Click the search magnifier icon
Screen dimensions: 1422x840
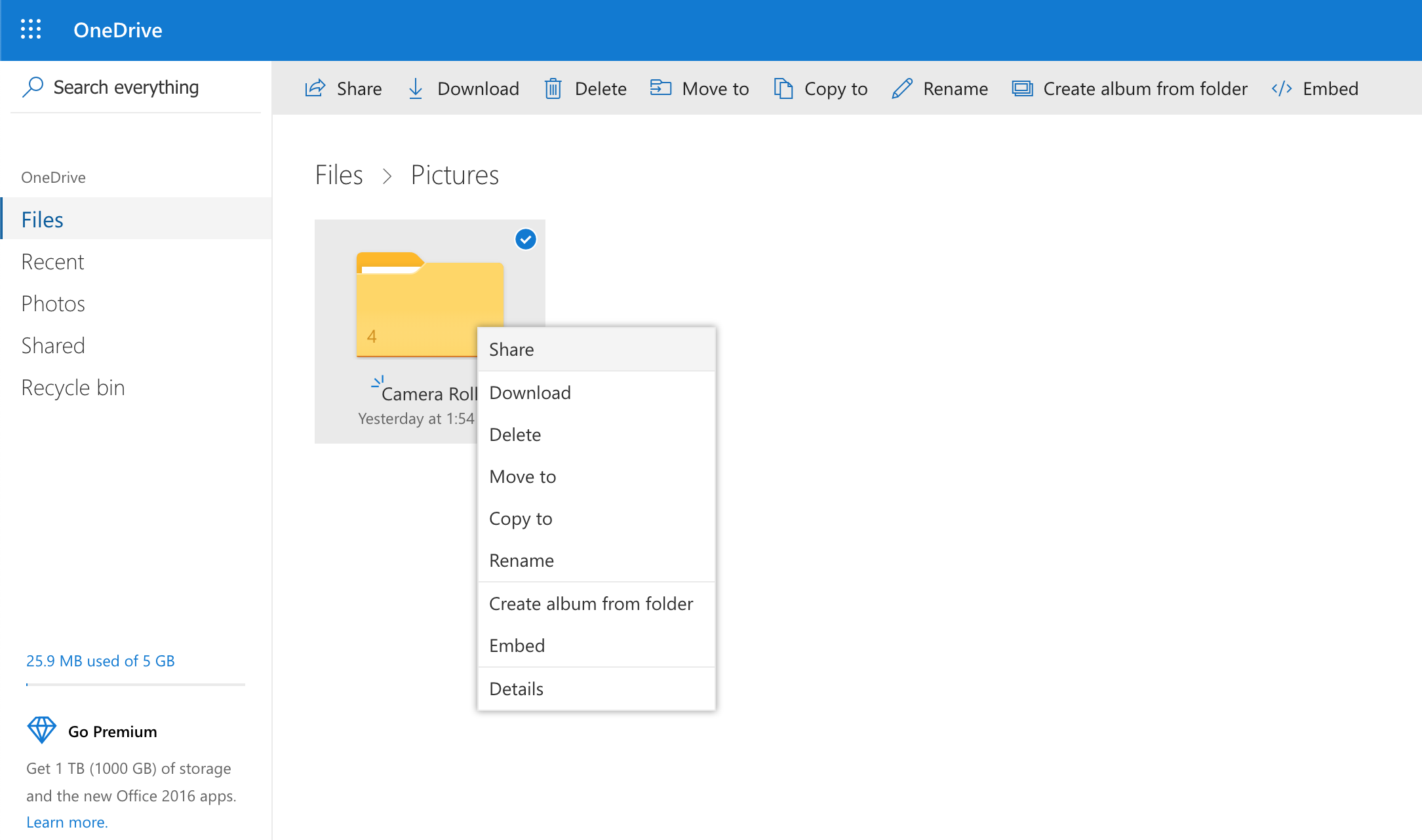pyautogui.click(x=33, y=87)
